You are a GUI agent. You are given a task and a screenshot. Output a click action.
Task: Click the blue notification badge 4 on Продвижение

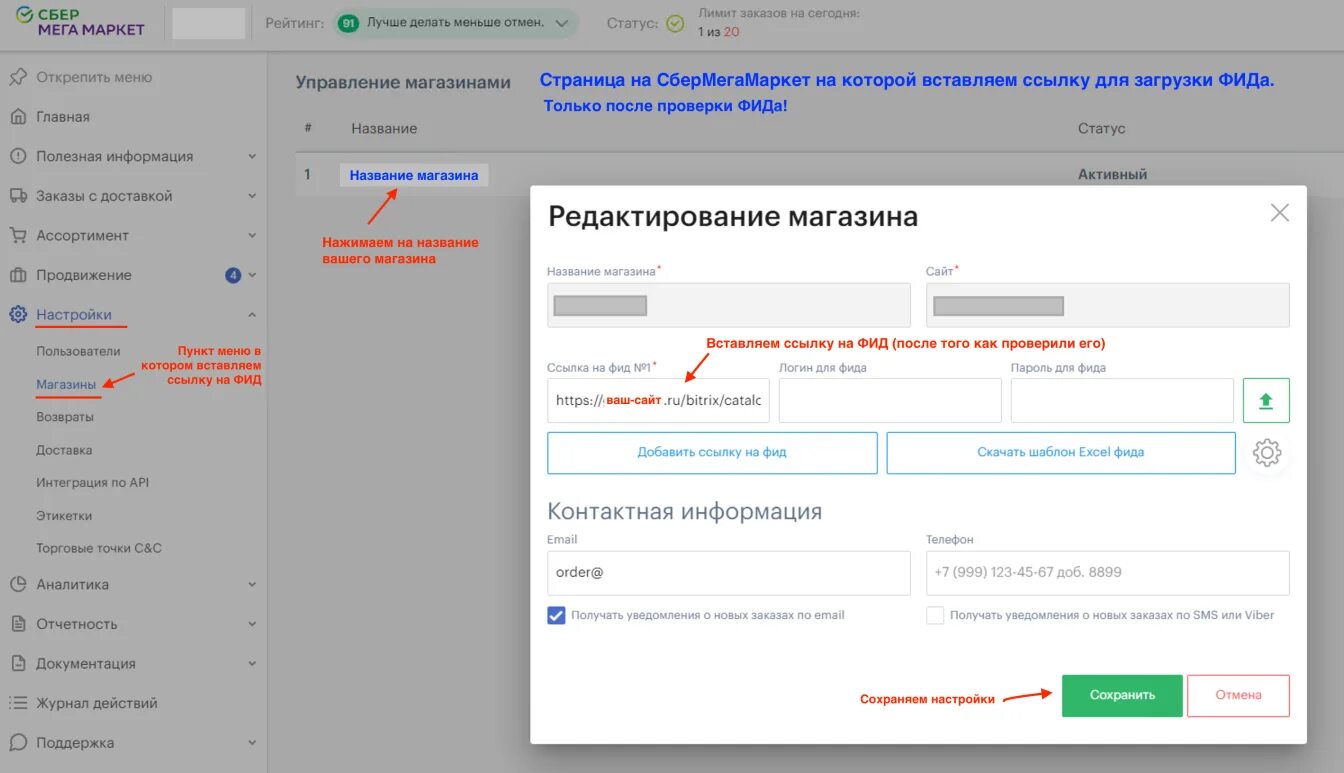pyautogui.click(x=233, y=275)
